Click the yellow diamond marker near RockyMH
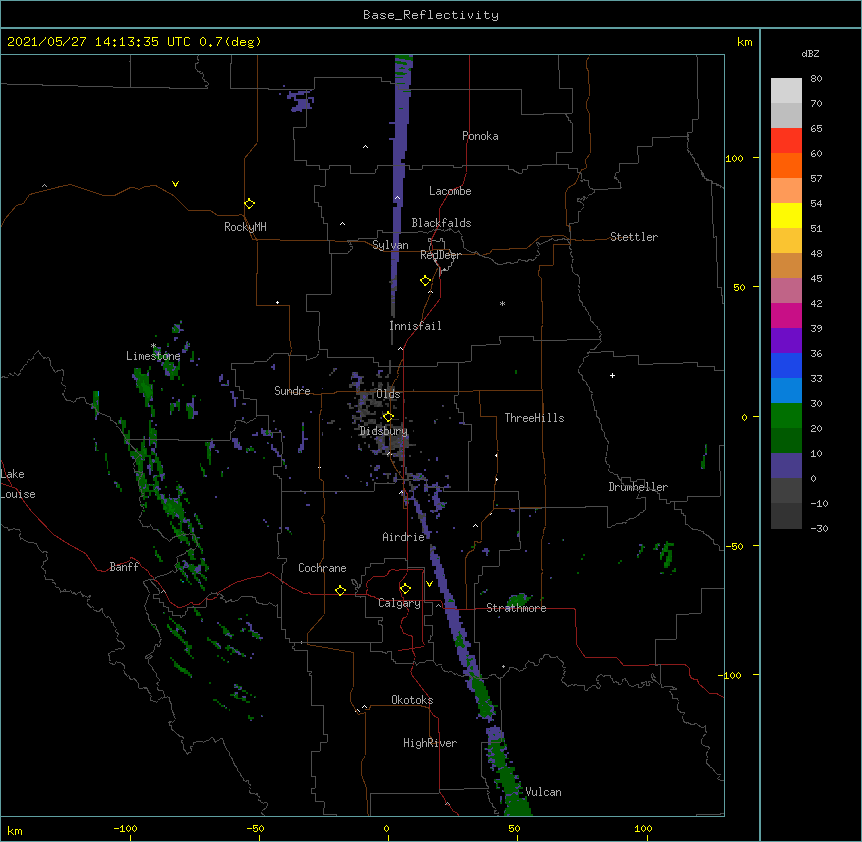The height and width of the screenshot is (842, 862). point(250,204)
